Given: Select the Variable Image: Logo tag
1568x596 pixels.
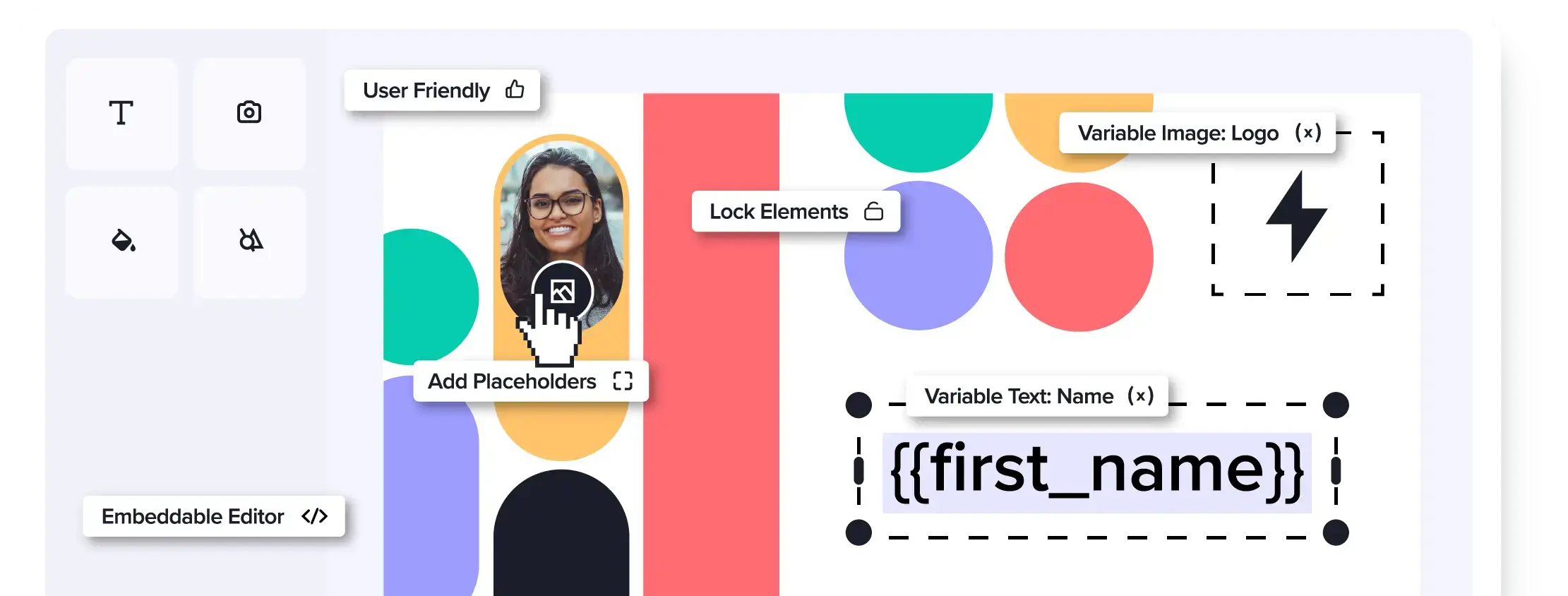Looking at the screenshot, I should click(1178, 133).
